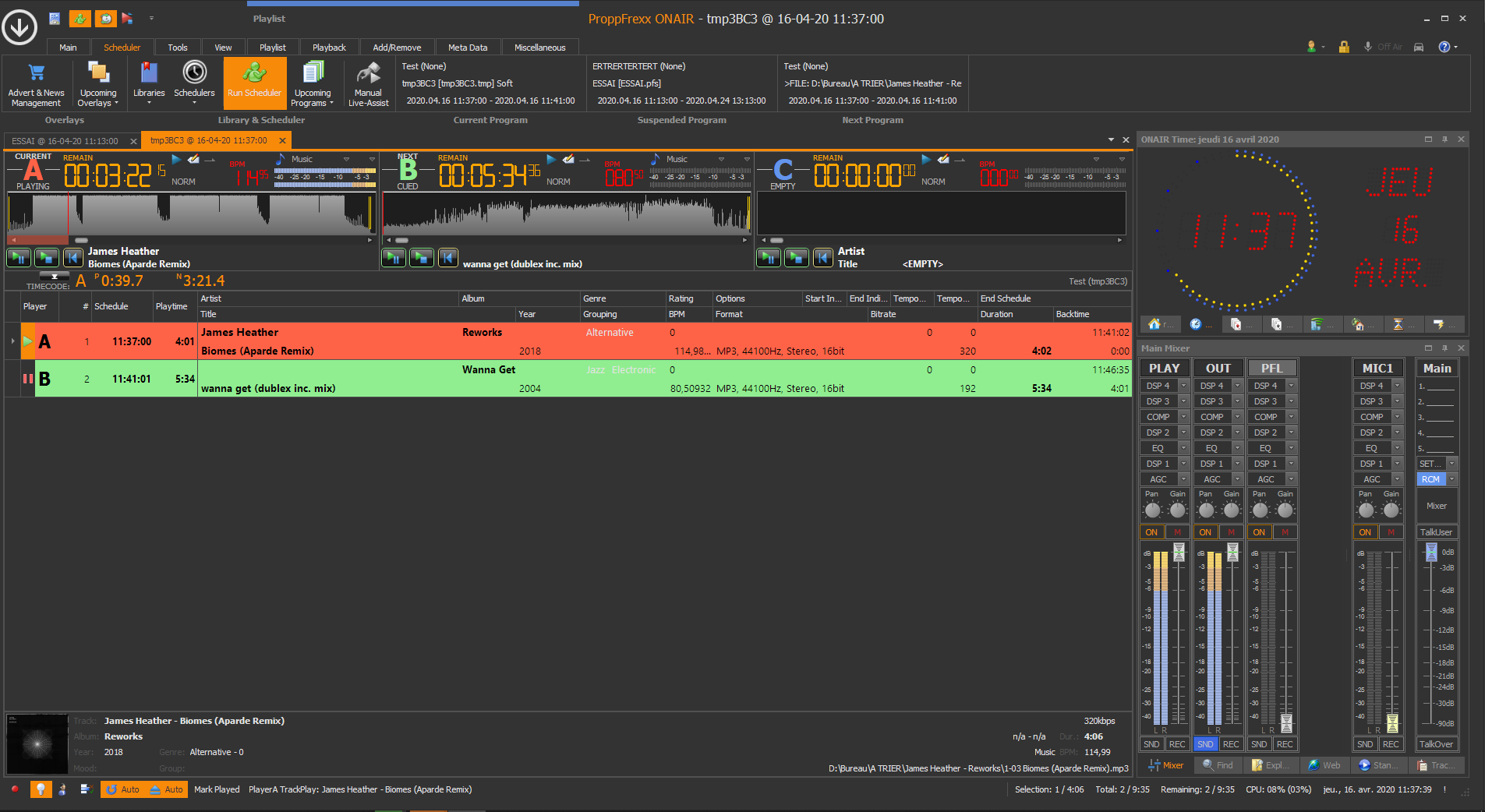This screenshot has height=812, width=1485.
Task: Toggle SND on the OUT channel
Action: (x=1205, y=744)
